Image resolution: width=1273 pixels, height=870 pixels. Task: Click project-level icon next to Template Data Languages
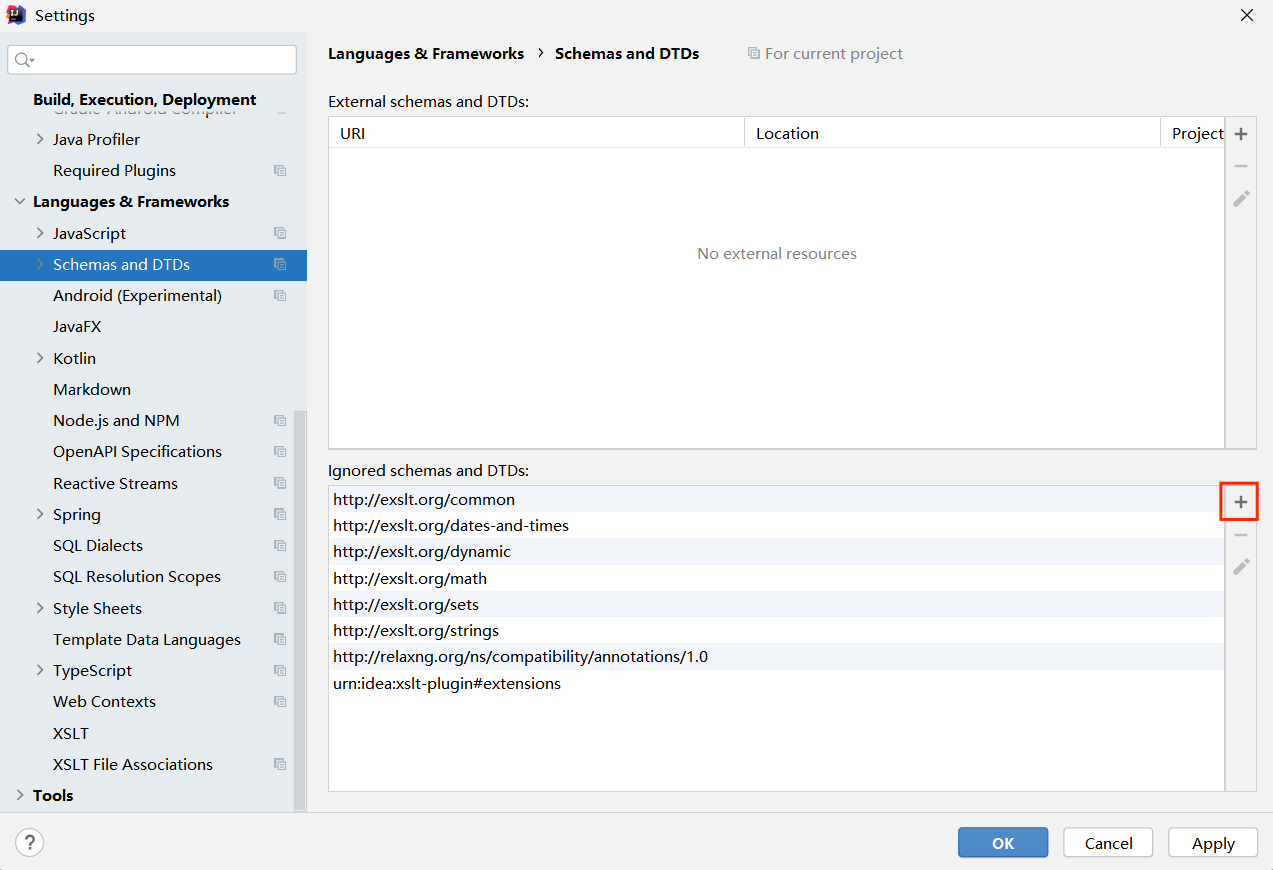(280, 640)
